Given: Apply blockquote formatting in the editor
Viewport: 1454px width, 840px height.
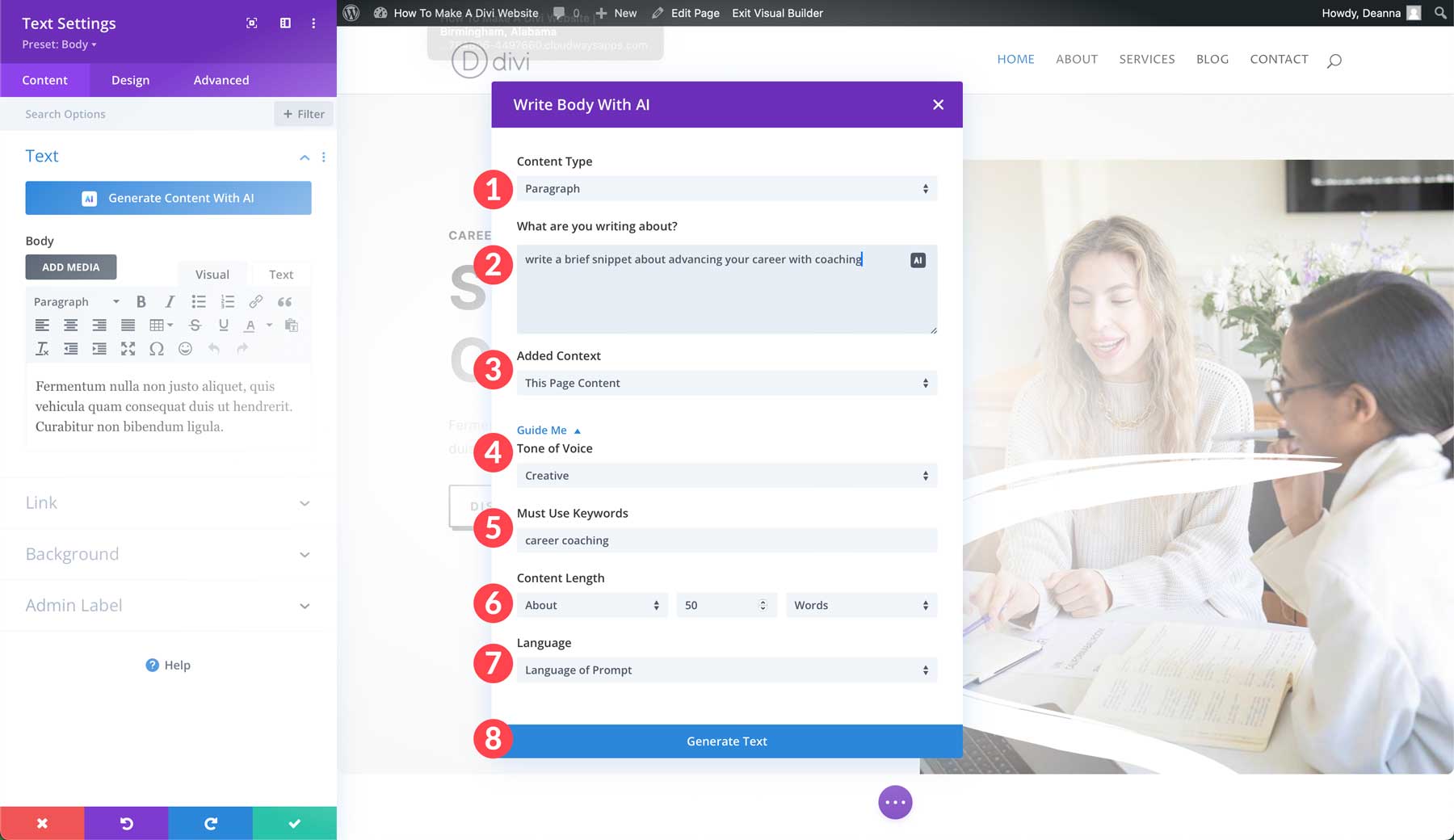Looking at the screenshot, I should pos(284,301).
